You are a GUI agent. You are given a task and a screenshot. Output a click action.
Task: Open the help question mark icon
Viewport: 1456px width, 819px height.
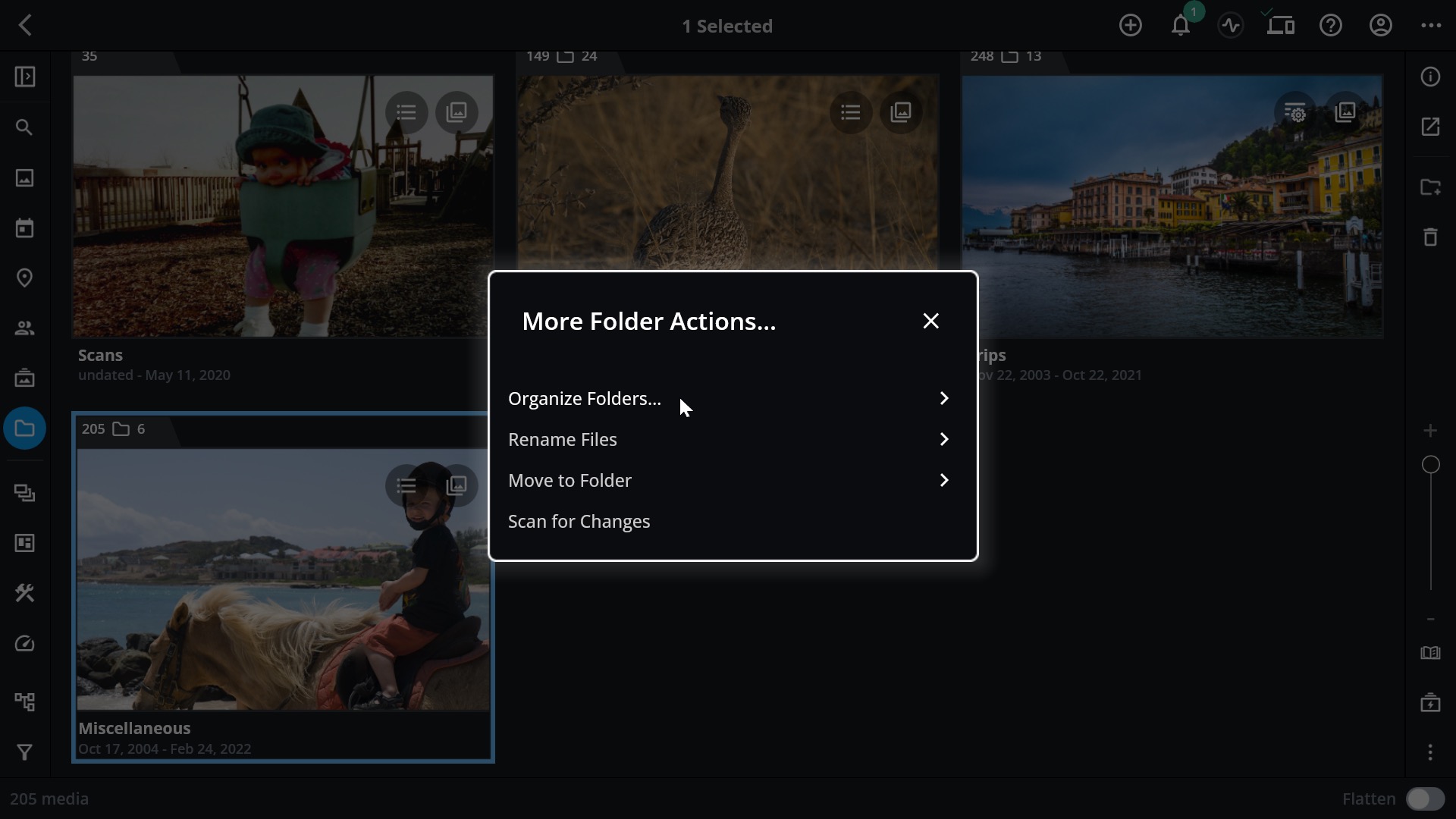point(1330,26)
